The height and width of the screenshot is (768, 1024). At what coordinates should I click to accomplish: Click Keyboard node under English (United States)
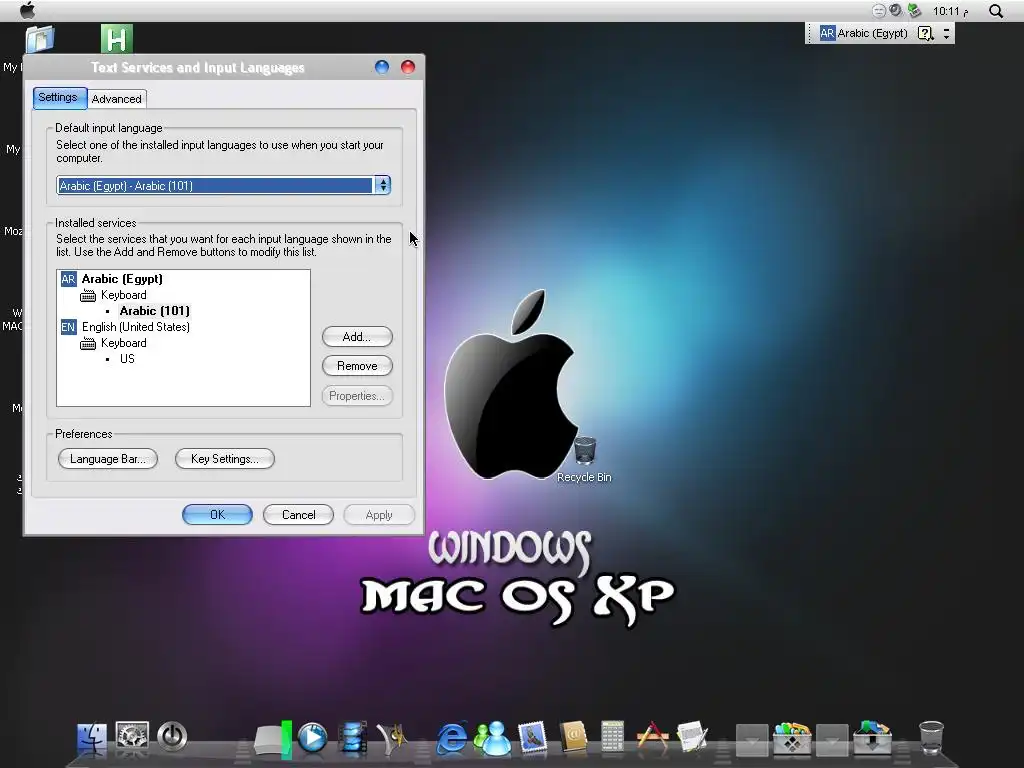click(123, 343)
